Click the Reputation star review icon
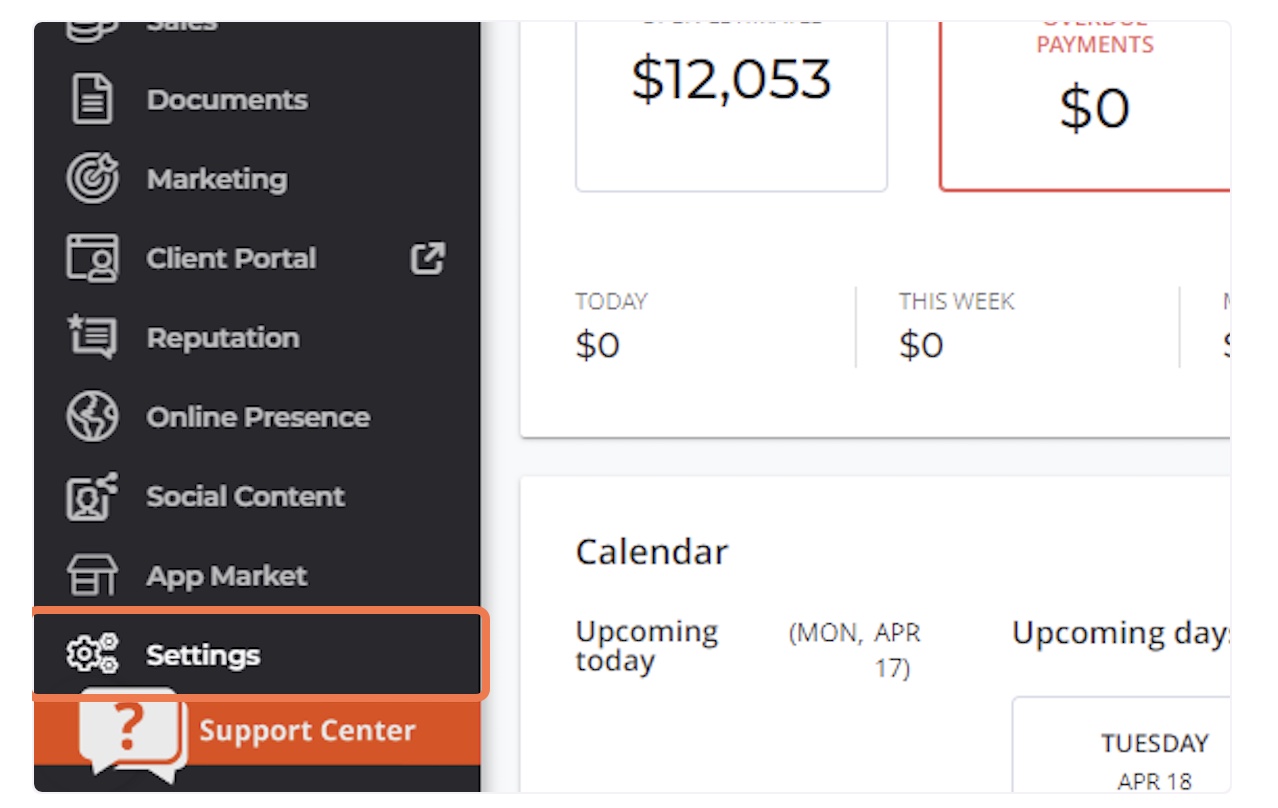This screenshot has width=1278, height=808. [x=92, y=337]
